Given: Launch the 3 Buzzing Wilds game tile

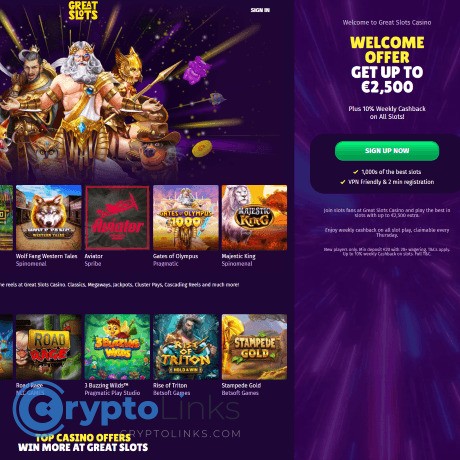Looking at the screenshot, I should (x=117, y=347).
